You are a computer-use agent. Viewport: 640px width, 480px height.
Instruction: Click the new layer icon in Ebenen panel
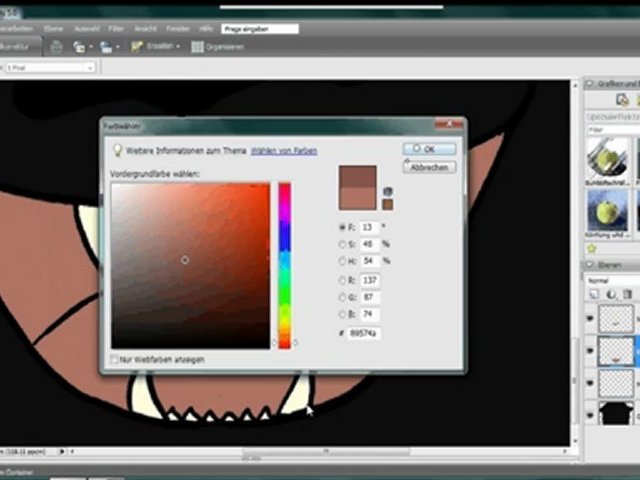(x=594, y=294)
